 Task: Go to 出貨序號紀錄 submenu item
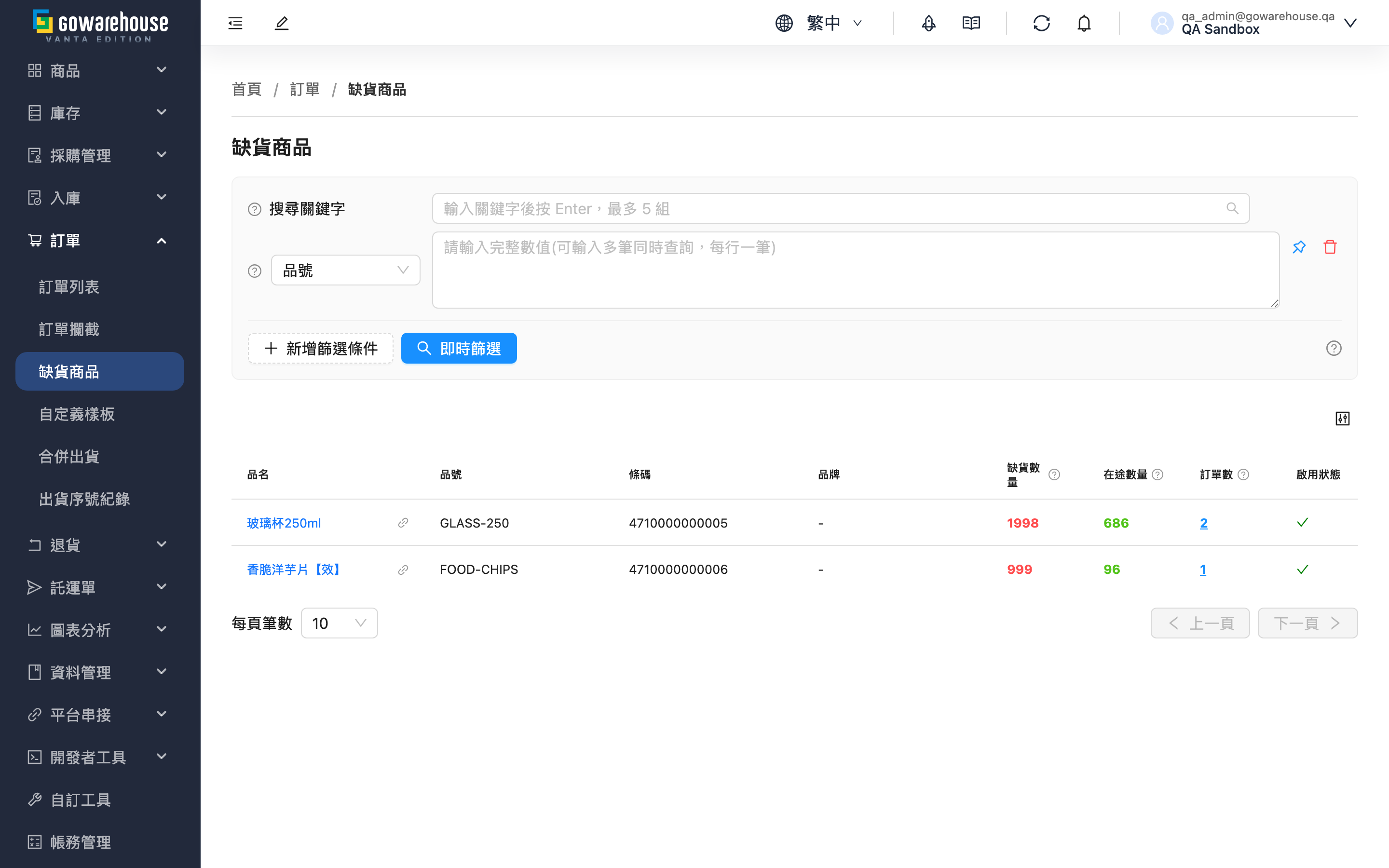coord(100,499)
